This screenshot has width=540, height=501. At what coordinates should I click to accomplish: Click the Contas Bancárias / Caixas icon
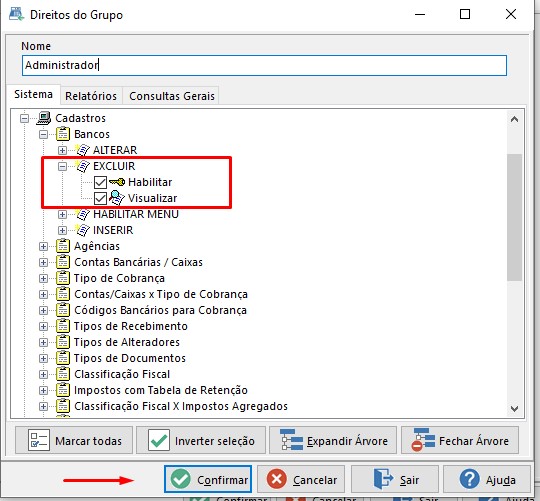click(x=63, y=262)
